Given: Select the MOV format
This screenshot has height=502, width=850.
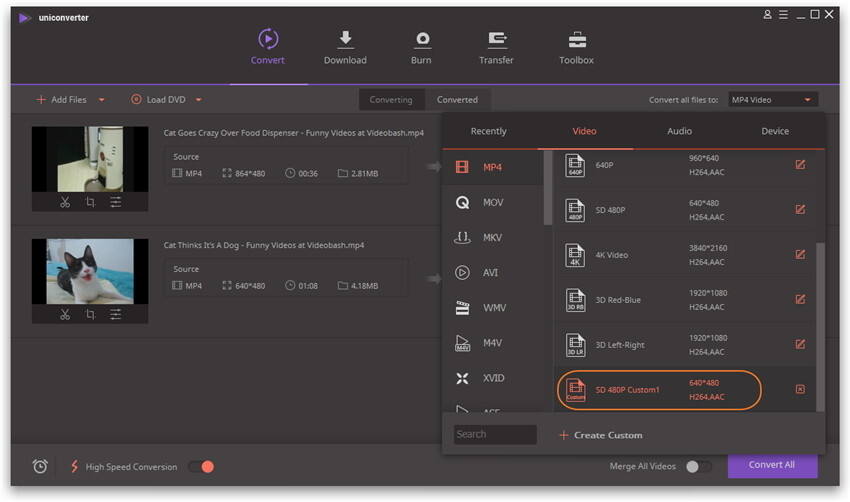Looking at the screenshot, I should (x=492, y=202).
